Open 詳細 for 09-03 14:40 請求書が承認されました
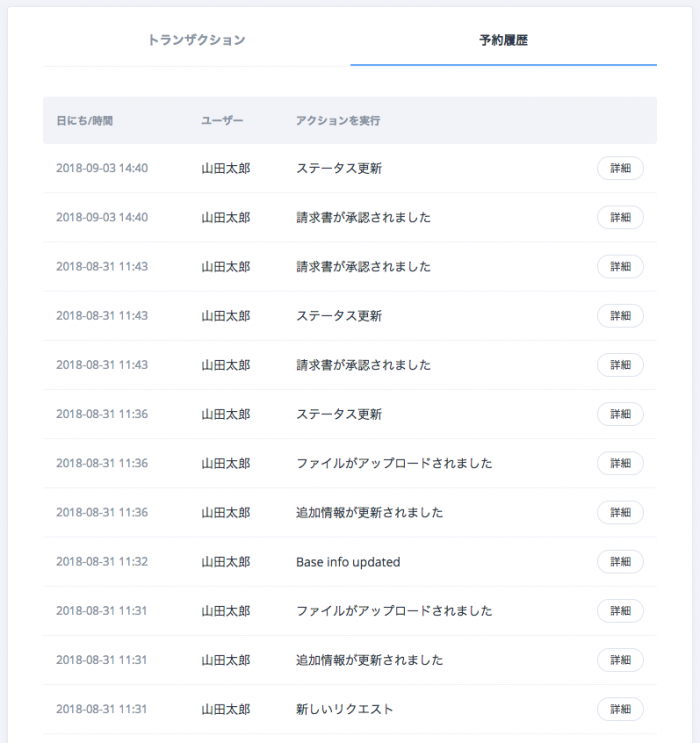Screen dimensions: 700x743 pyautogui.click(x=620, y=217)
